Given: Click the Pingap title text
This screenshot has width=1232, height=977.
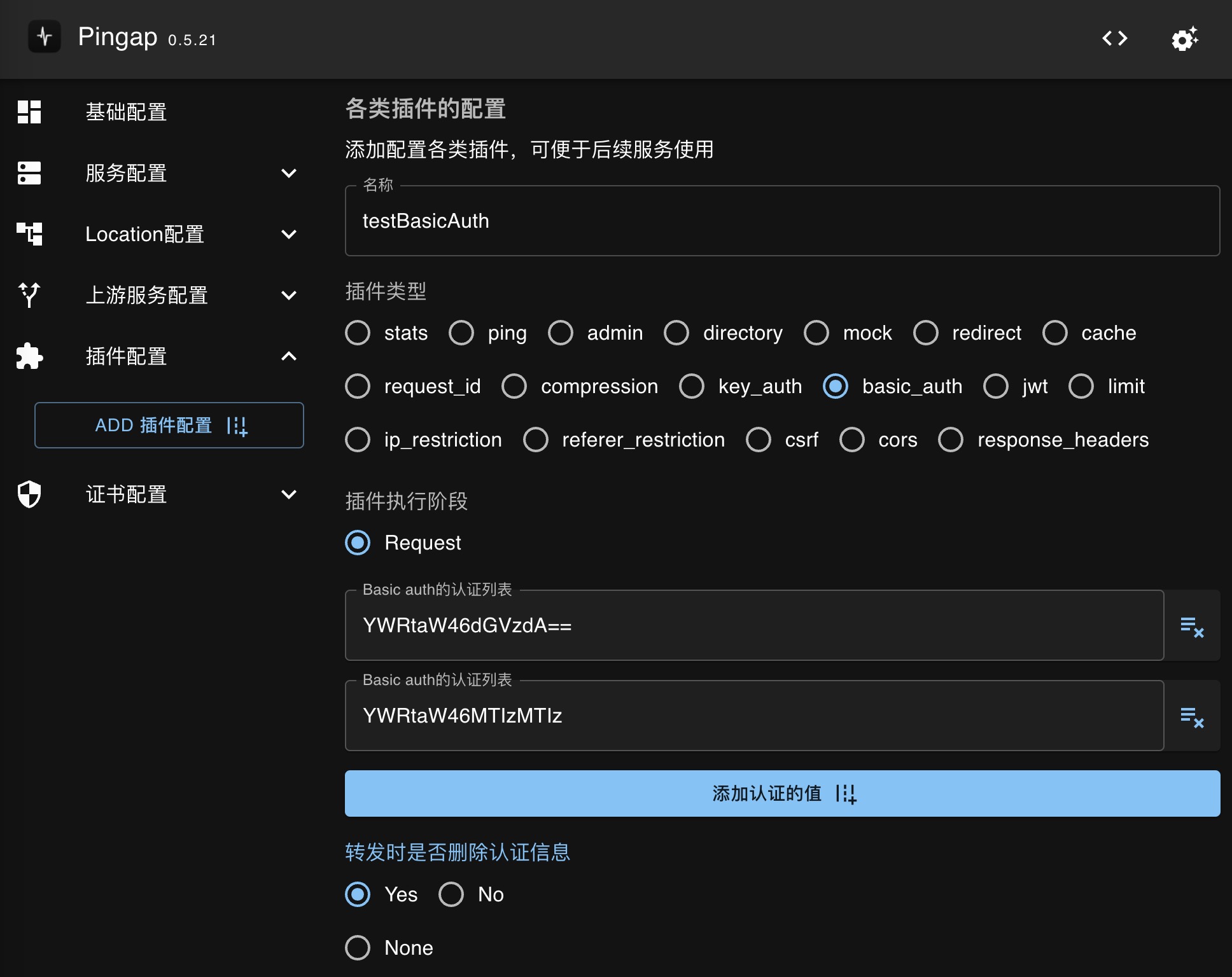Looking at the screenshot, I should click(118, 37).
